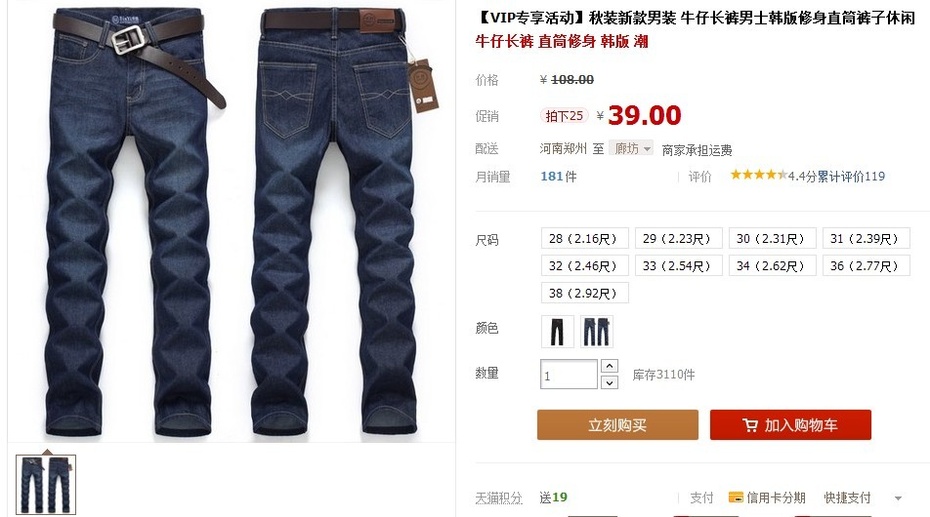Click the 加入购物车 add to cart button
The image size is (930, 517).
(x=791, y=425)
